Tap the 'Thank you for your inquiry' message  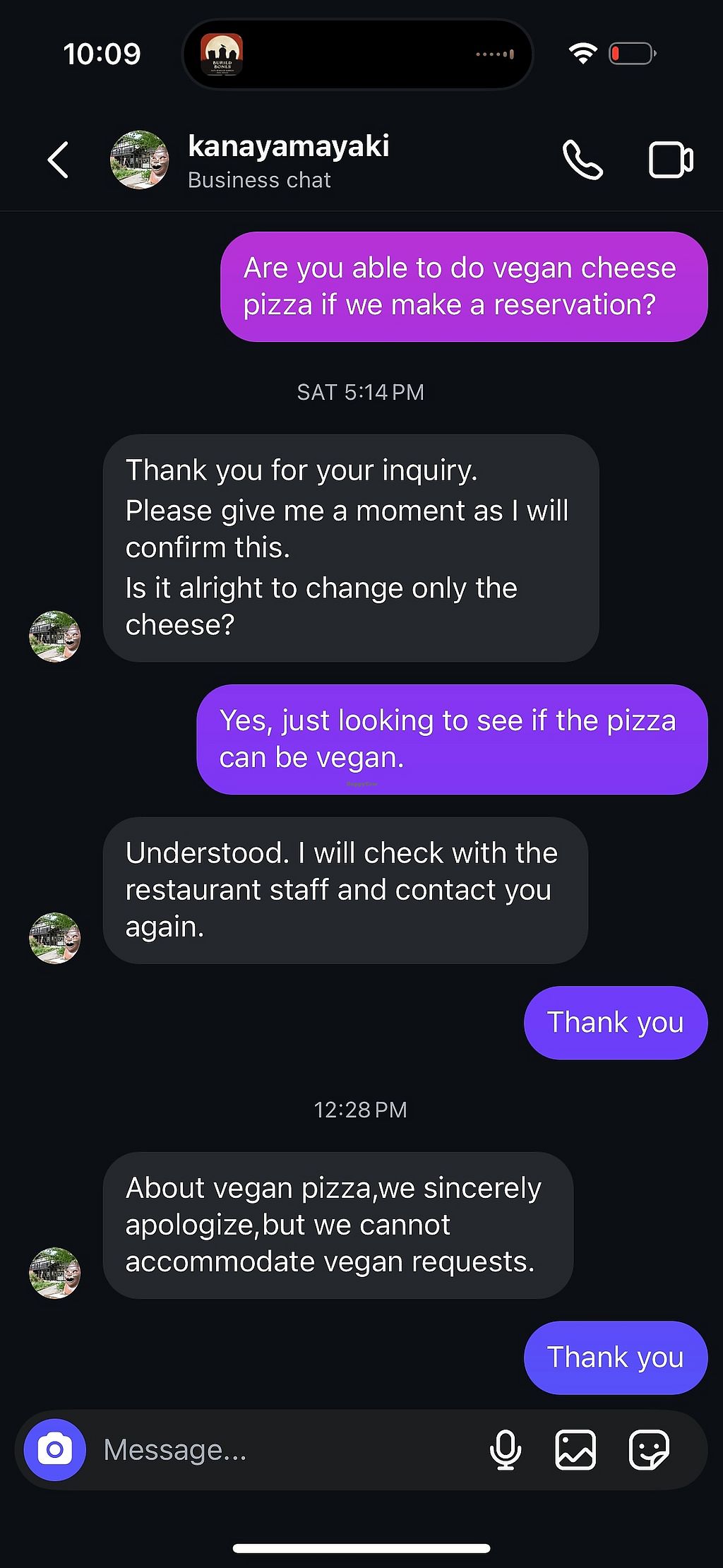[351, 548]
